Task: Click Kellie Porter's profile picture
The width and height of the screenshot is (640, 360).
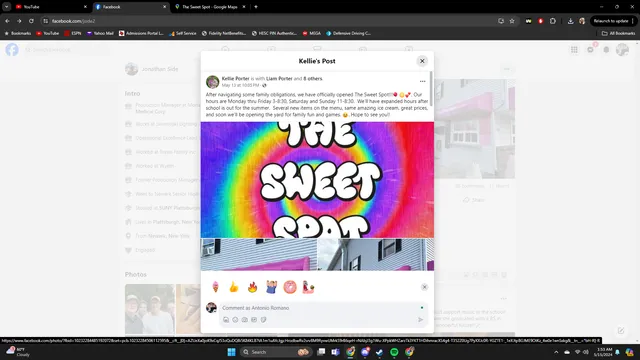Action: tap(212, 82)
